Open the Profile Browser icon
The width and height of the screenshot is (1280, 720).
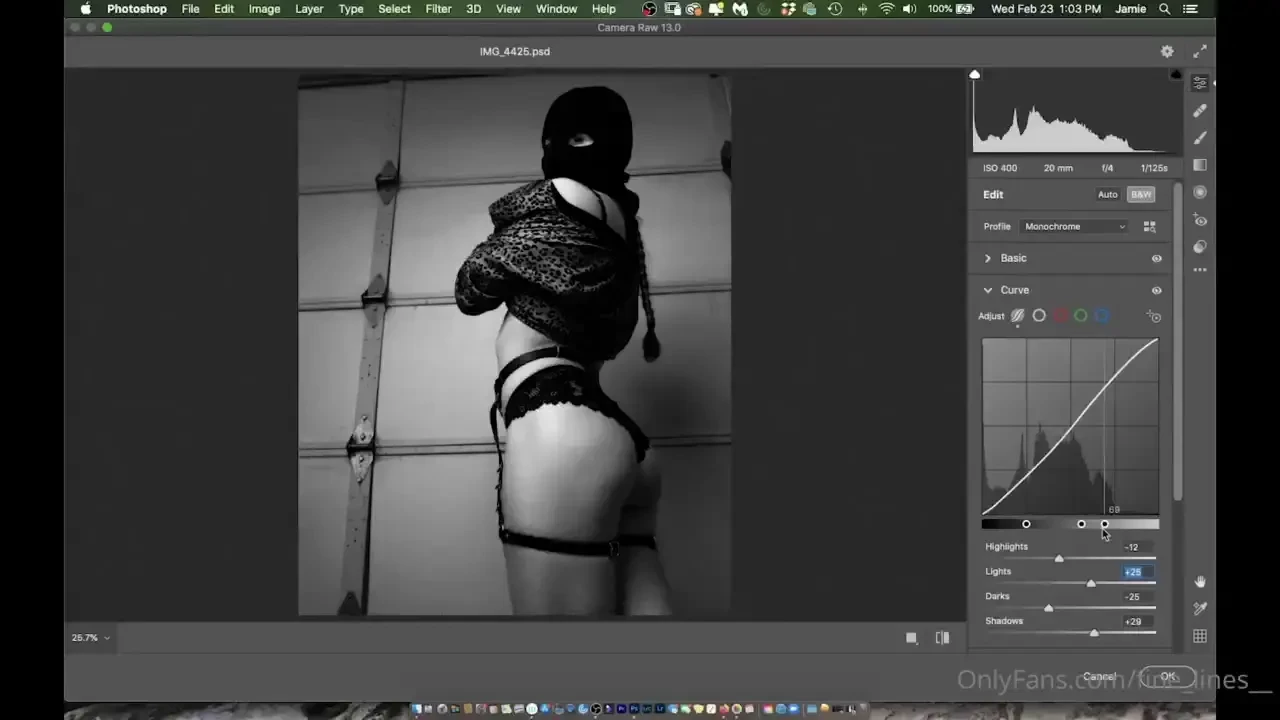1149,226
